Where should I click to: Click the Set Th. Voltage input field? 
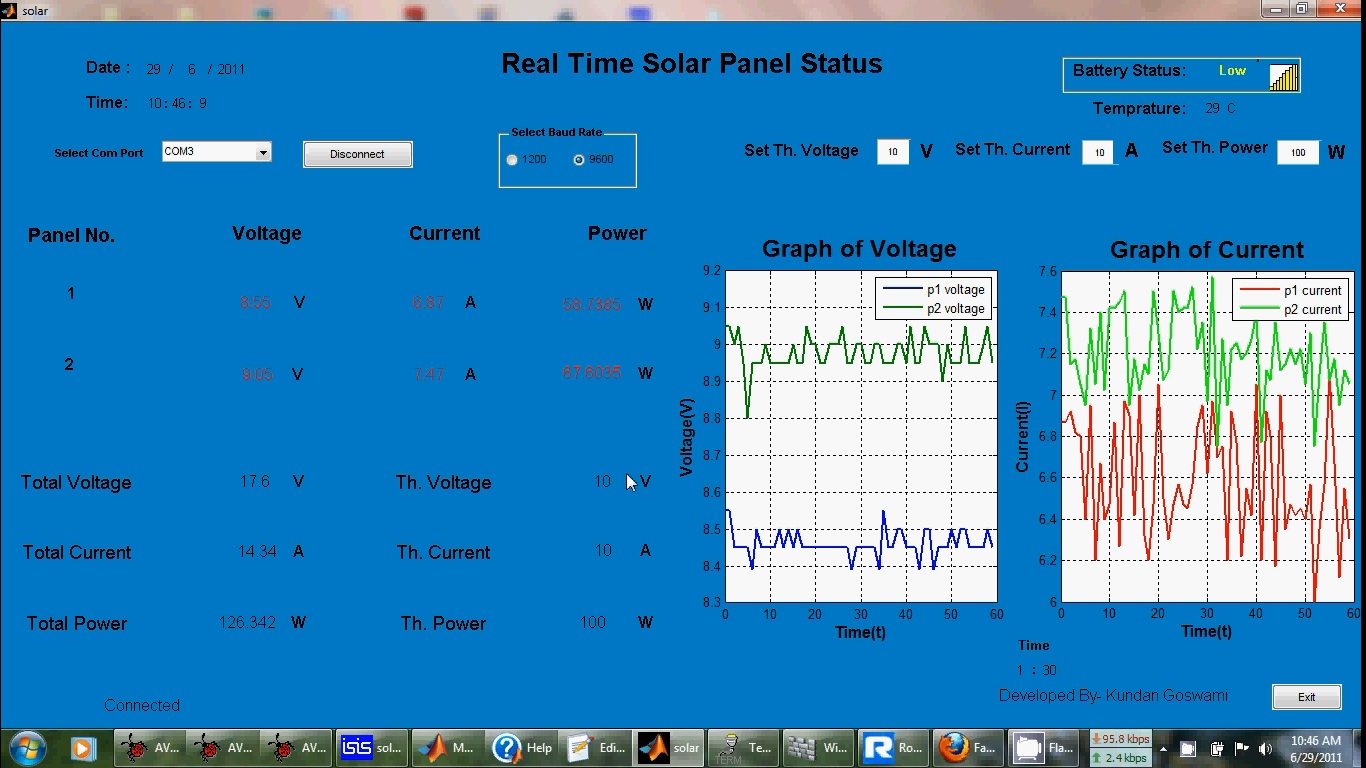(x=892, y=152)
